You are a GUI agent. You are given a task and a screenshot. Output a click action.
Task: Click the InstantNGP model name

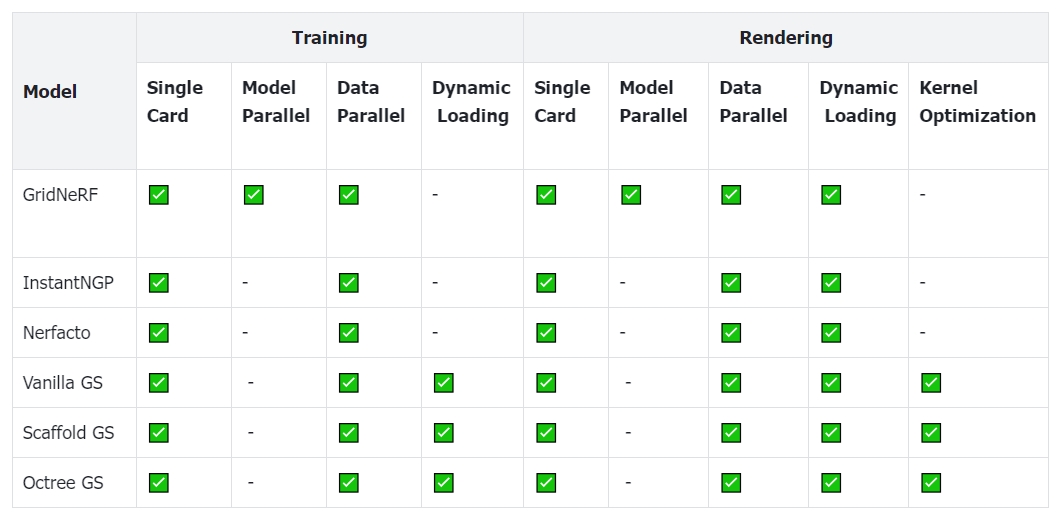pyautogui.click(x=68, y=283)
